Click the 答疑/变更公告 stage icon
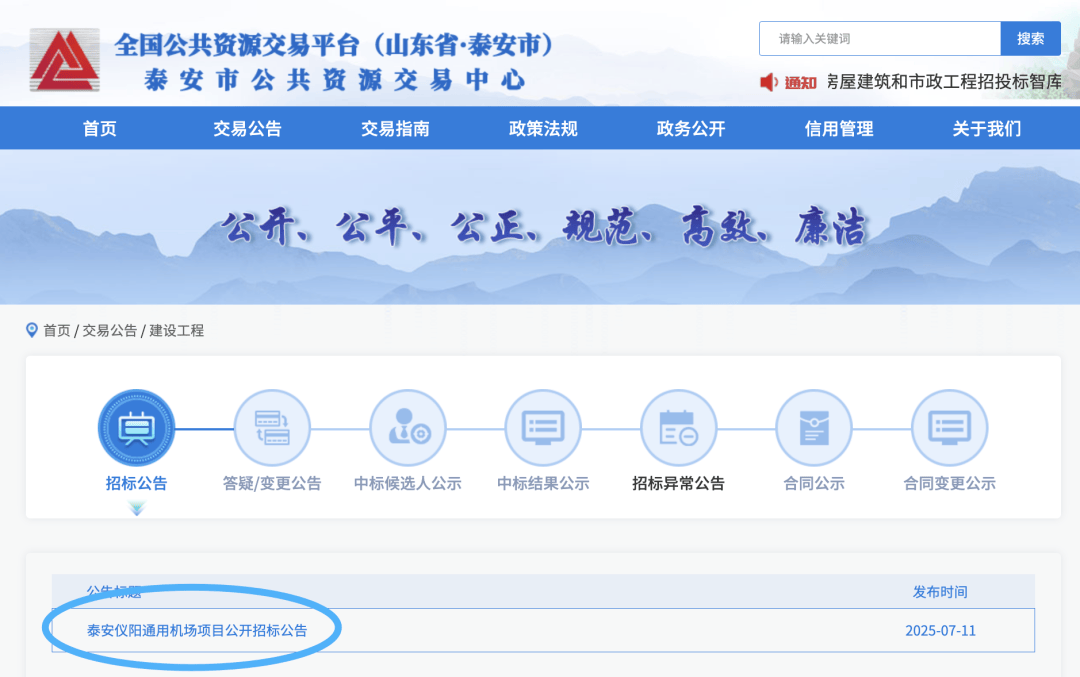 (x=272, y=426)
